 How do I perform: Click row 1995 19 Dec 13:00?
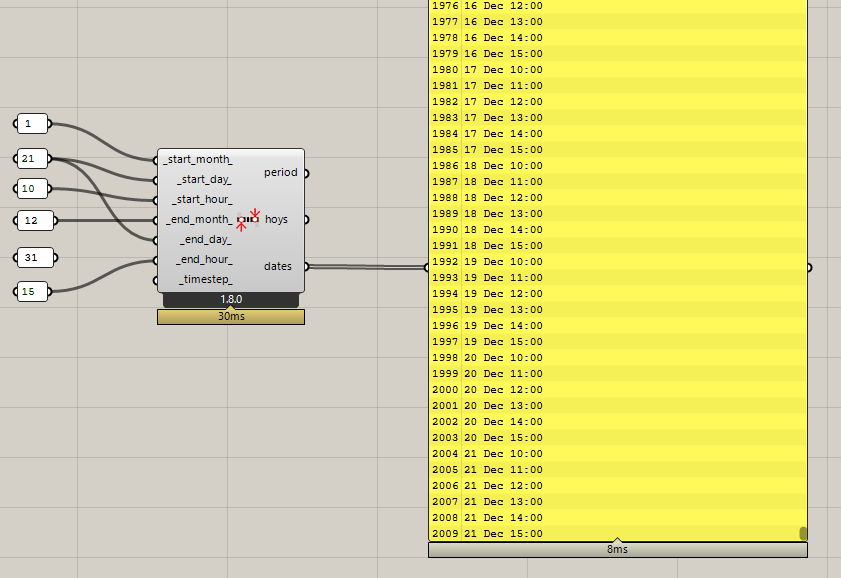point(618,310)
